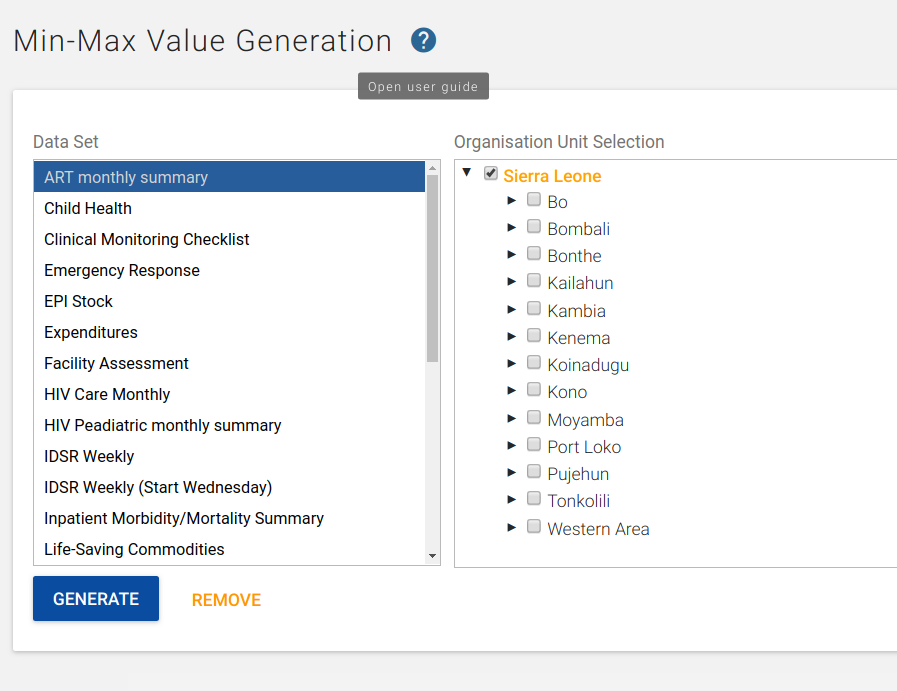Toggle the Kenema checkbox
The height and width of the screenshot is (691, 897).
[x=534, y=335]
